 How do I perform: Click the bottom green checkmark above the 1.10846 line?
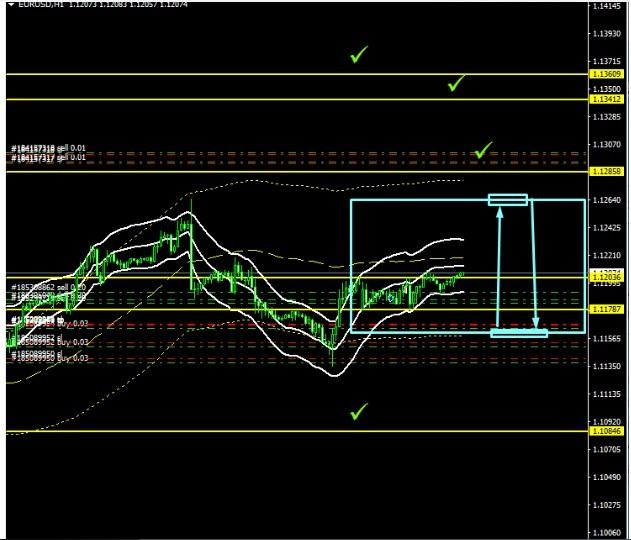click(x=359, y=411)
